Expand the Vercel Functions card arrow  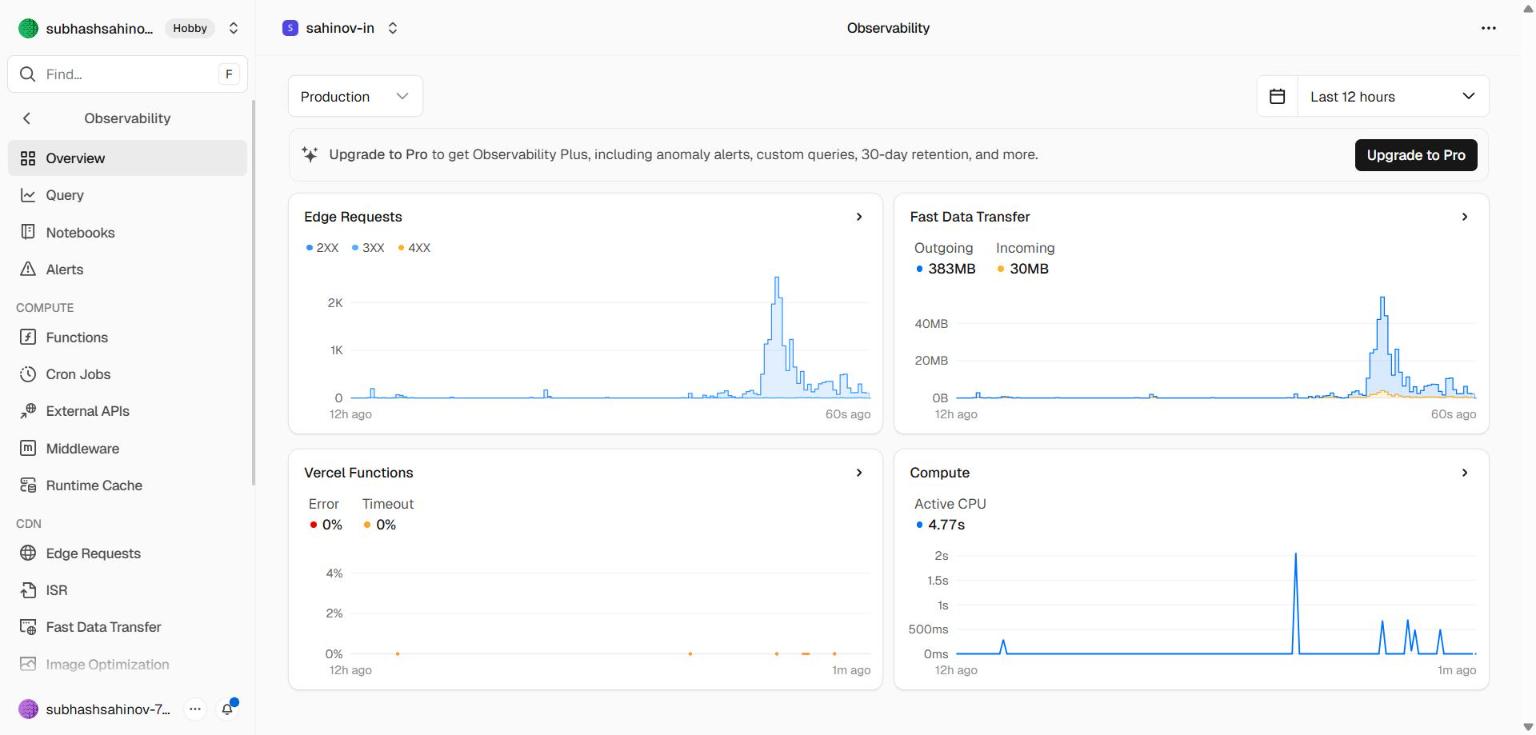(x=859, y=473)
